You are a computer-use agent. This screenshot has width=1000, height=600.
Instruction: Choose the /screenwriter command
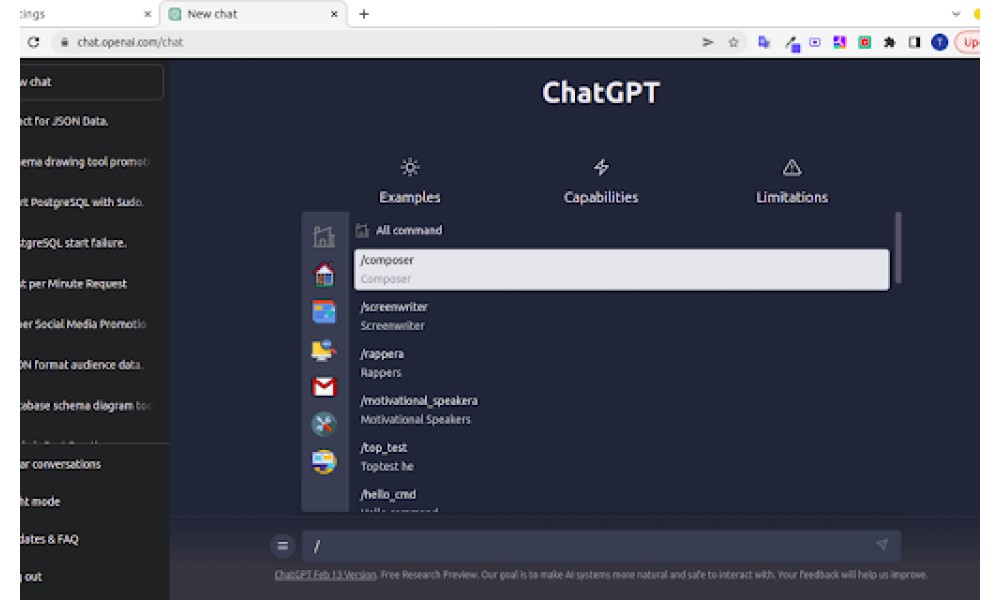click(621, 316)
